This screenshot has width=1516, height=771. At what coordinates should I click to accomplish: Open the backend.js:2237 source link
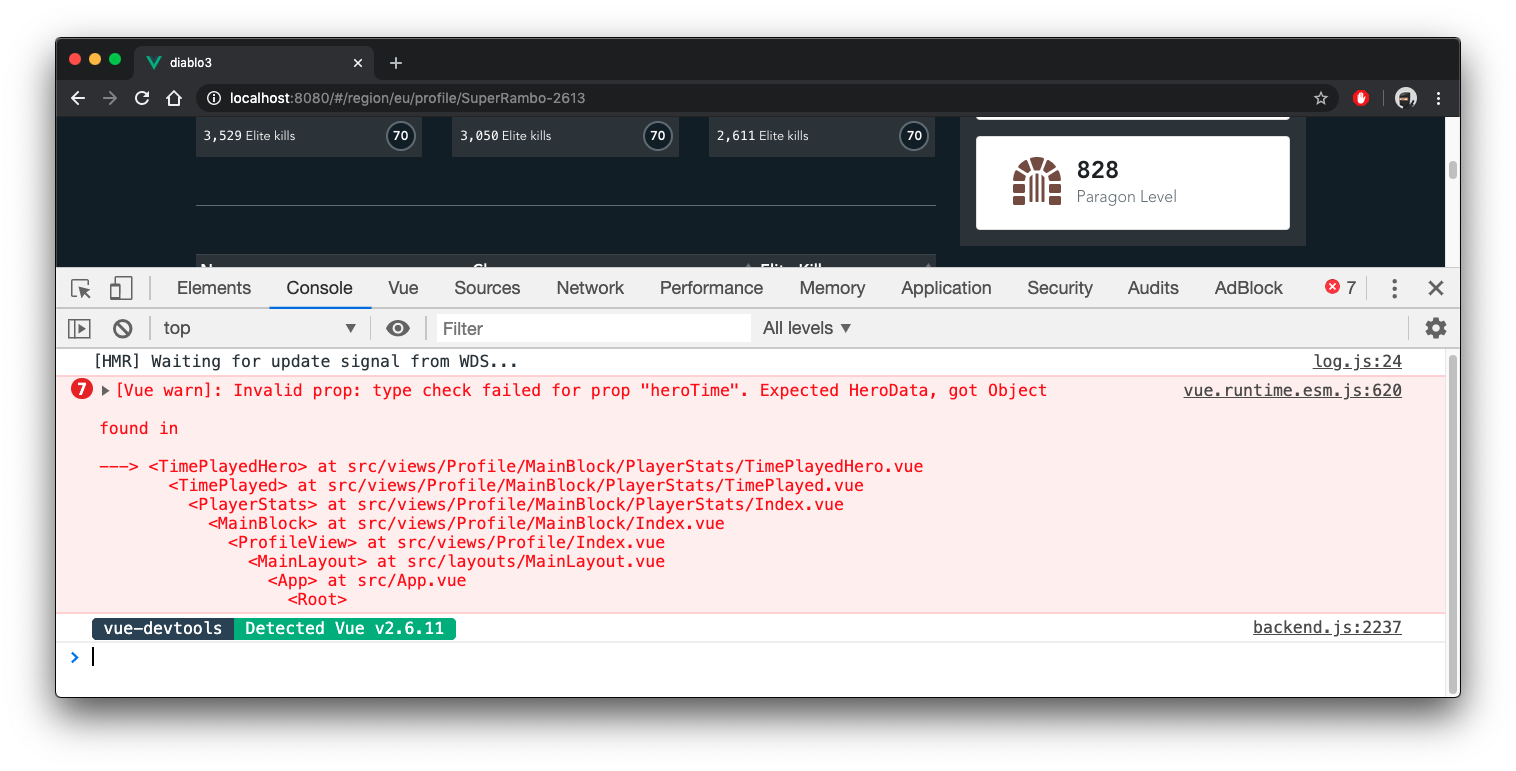tap(1327, 628)
